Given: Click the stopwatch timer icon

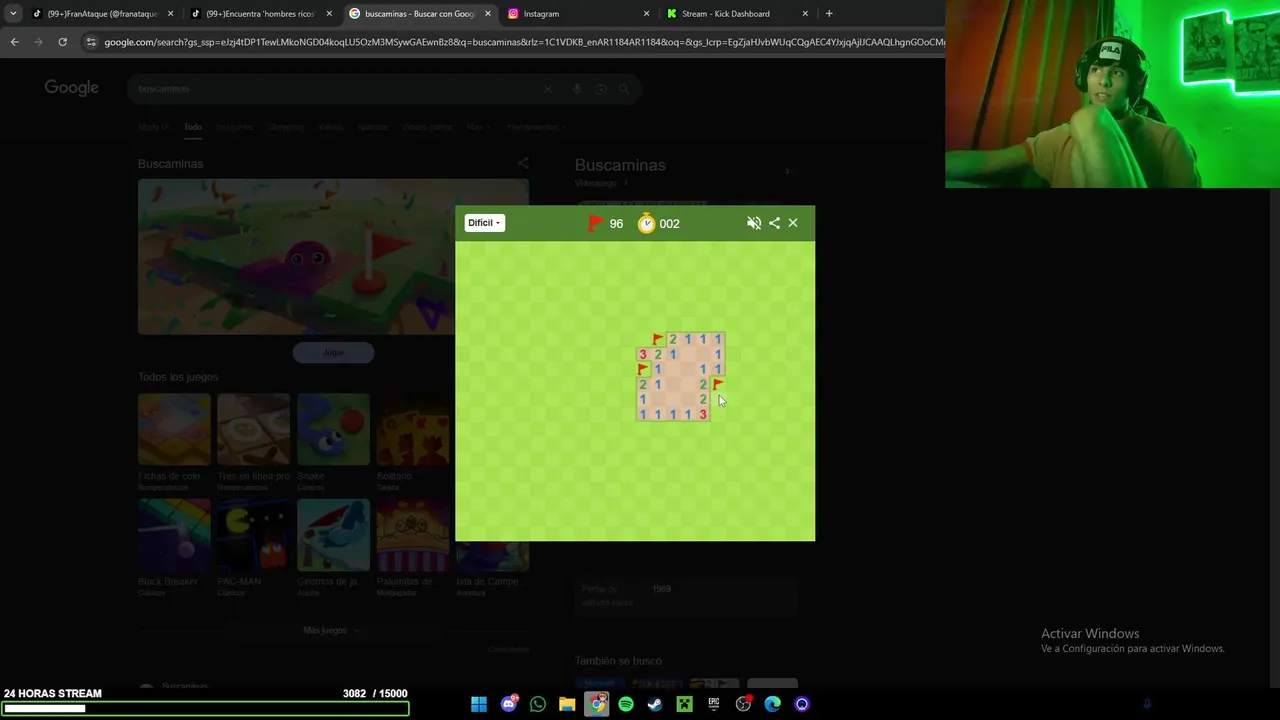Looking at the screenshot, I should [x=647, y=223].
